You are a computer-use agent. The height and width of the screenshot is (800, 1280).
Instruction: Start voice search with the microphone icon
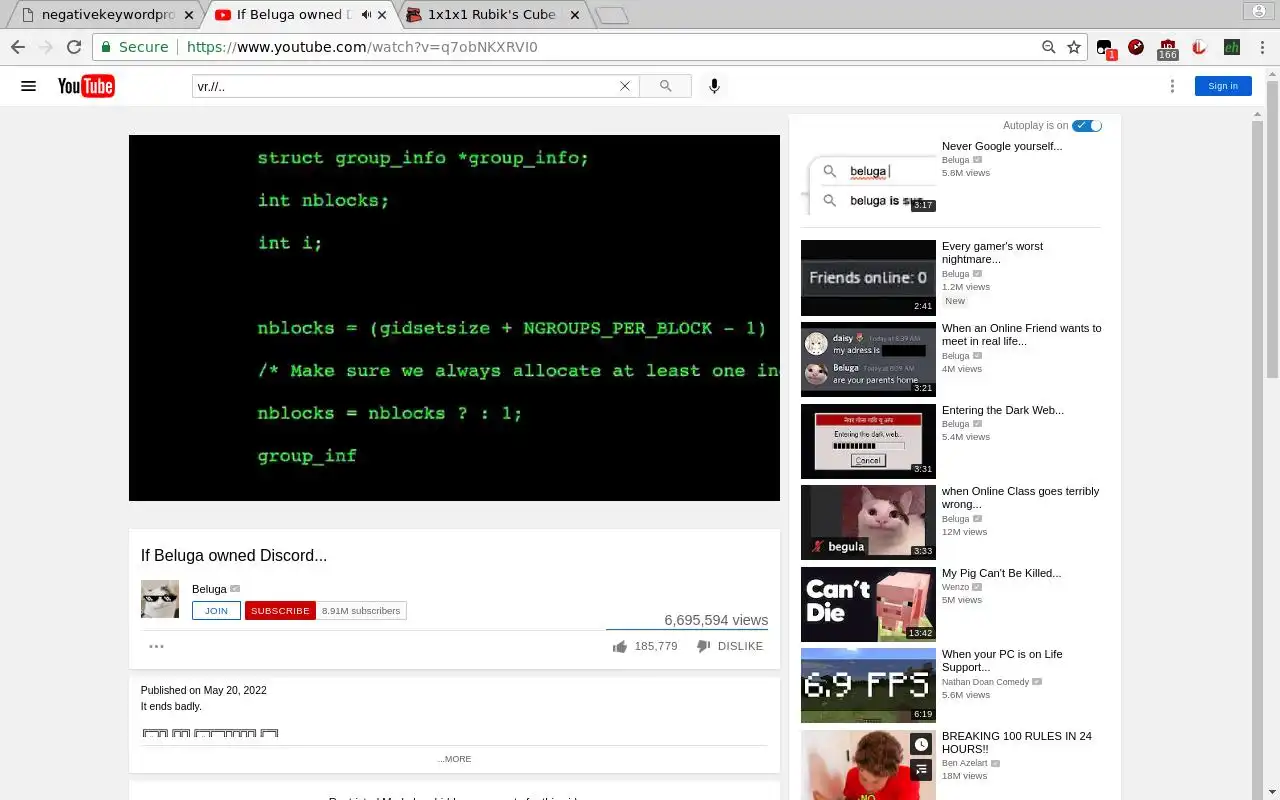(x=714, y=86)
